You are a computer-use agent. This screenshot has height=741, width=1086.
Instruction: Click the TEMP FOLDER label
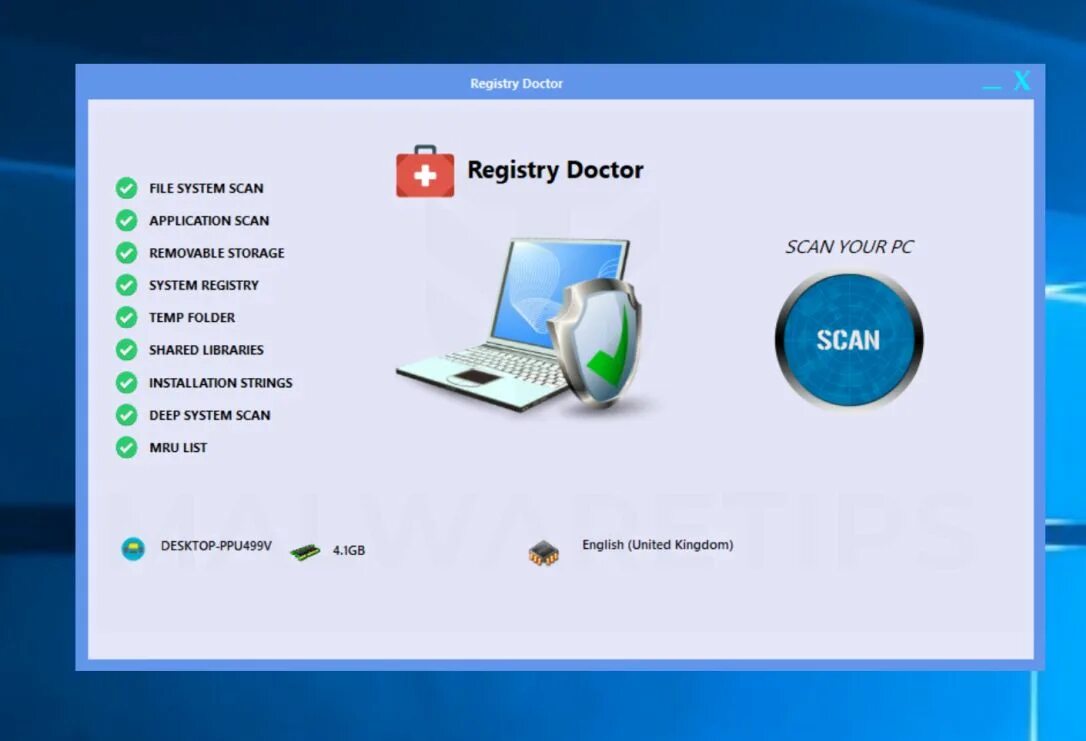coord(192,318)
